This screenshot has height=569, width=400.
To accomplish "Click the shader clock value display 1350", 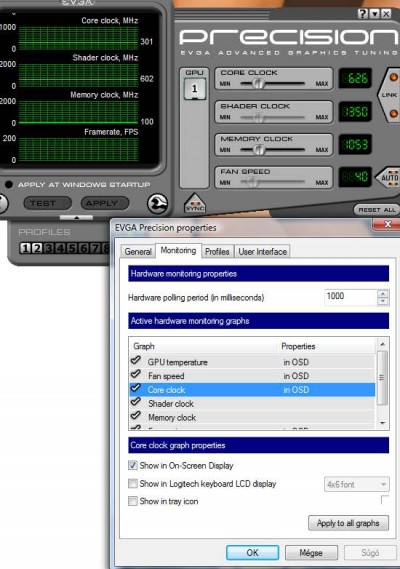I will coord(355,111).
